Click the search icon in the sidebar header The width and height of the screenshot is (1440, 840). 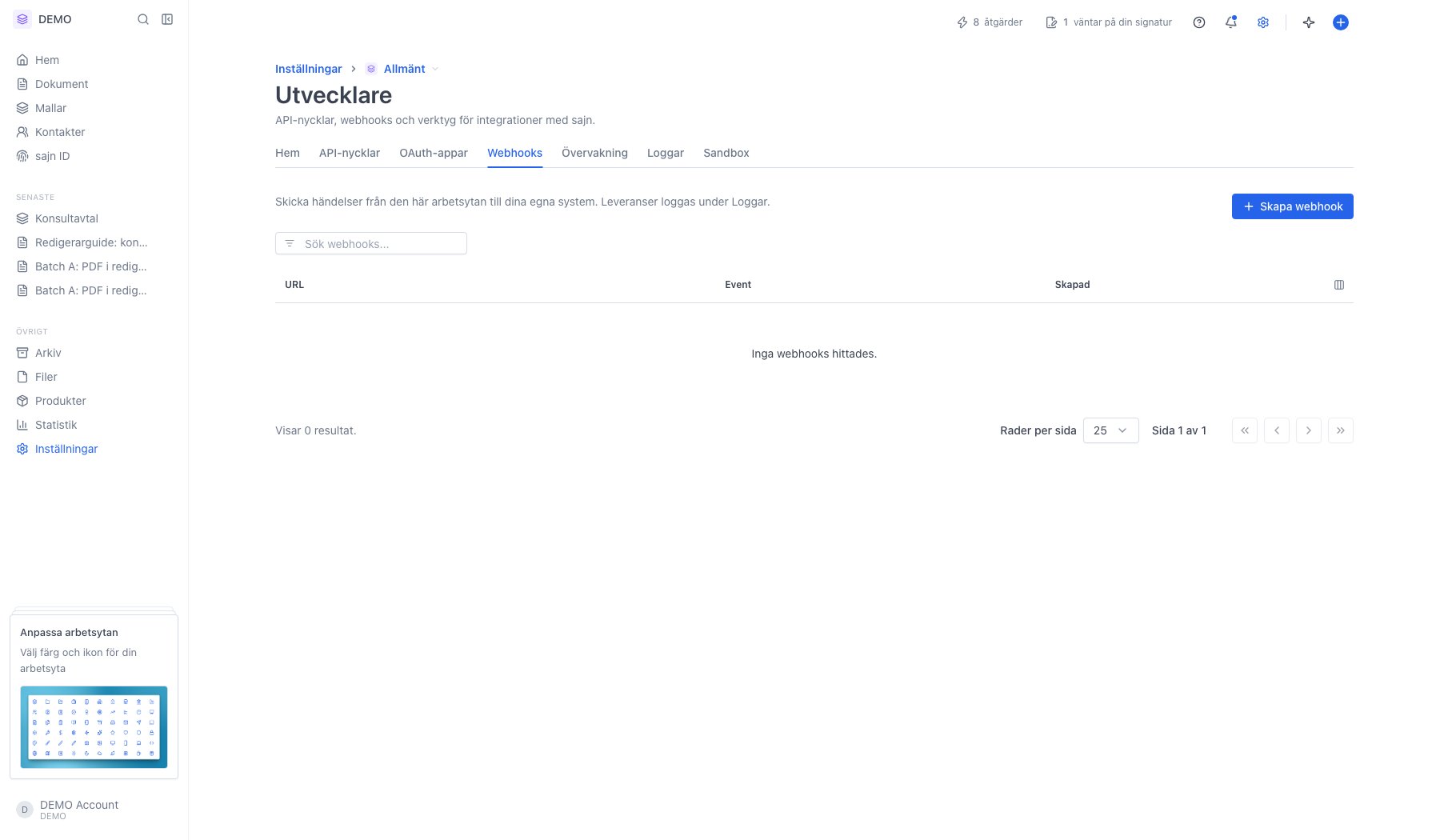pos(143,19)
